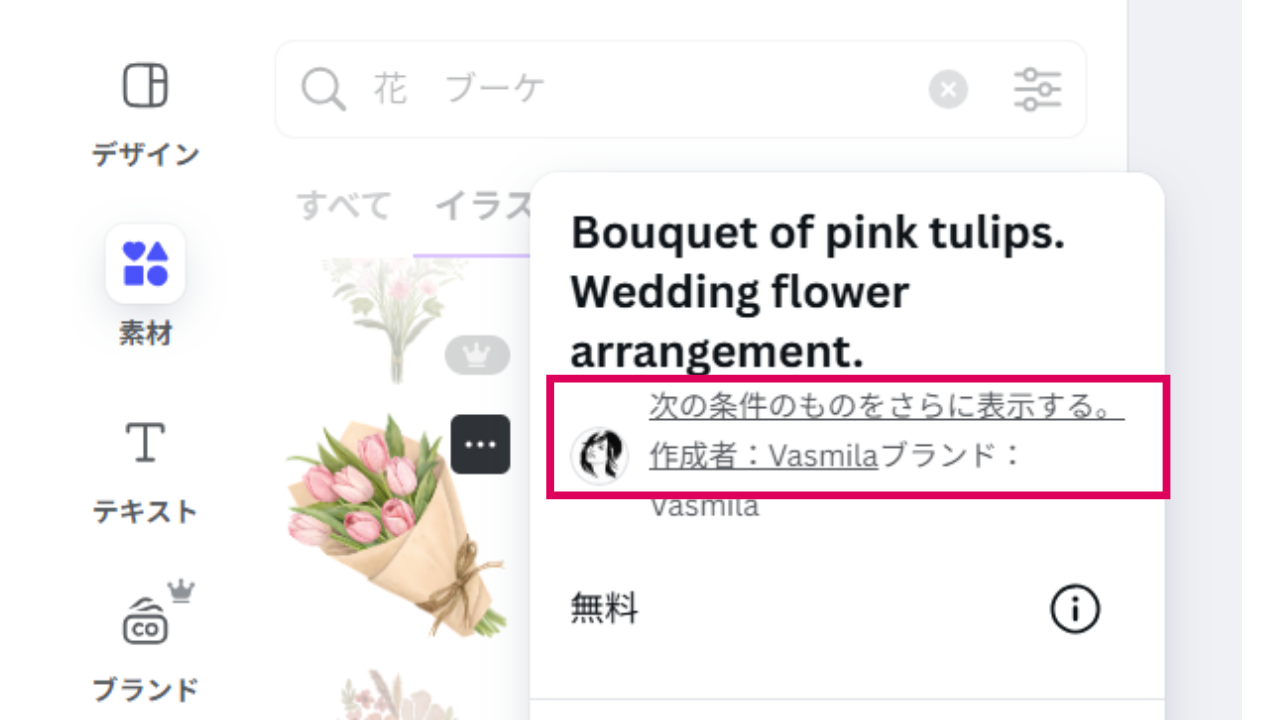Open the 次の条件のものをさらに表示する link
The height and width of the screenshot is (720, 1280).
(887, 406)
